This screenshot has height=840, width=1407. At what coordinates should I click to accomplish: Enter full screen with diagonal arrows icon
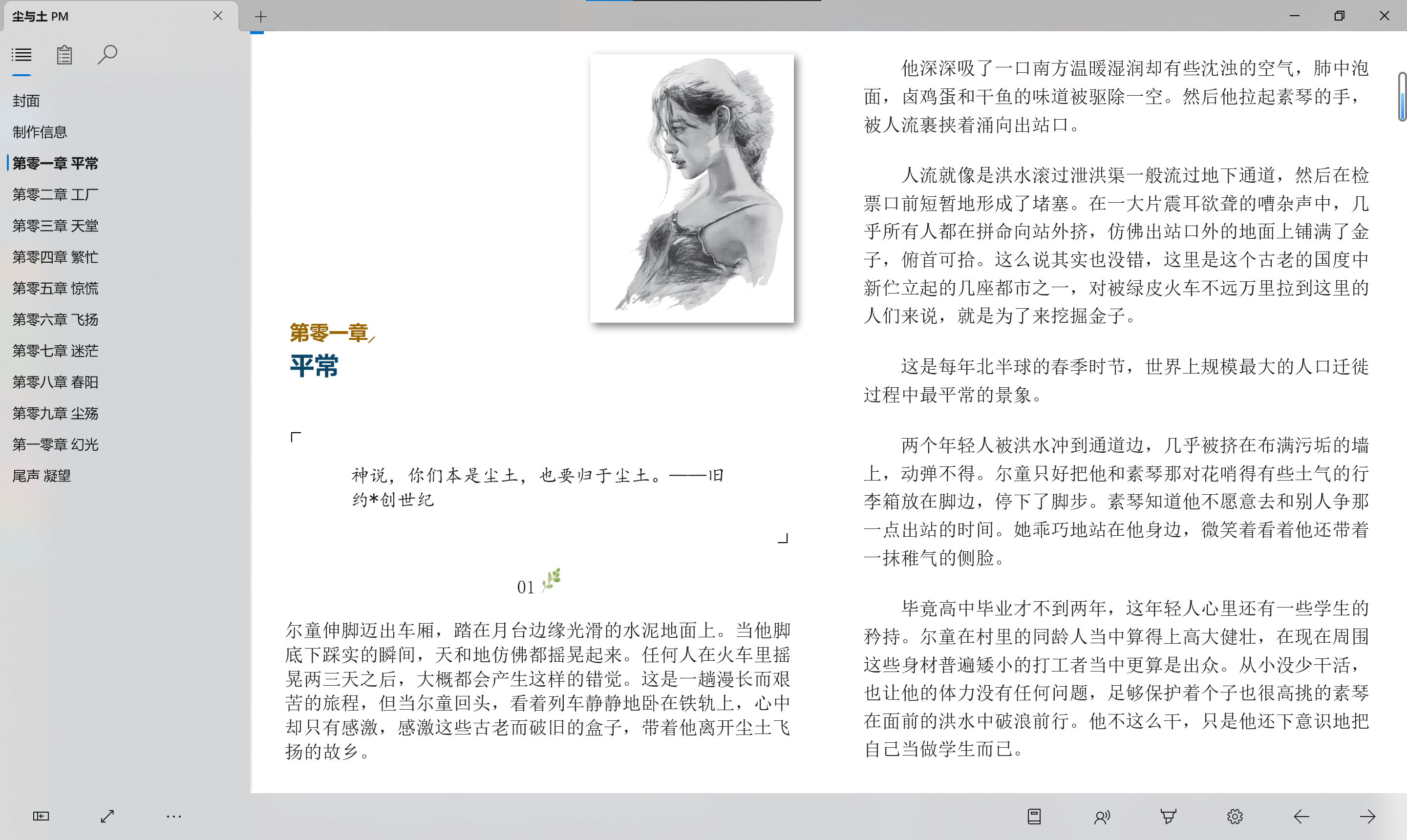pos(107,816)
